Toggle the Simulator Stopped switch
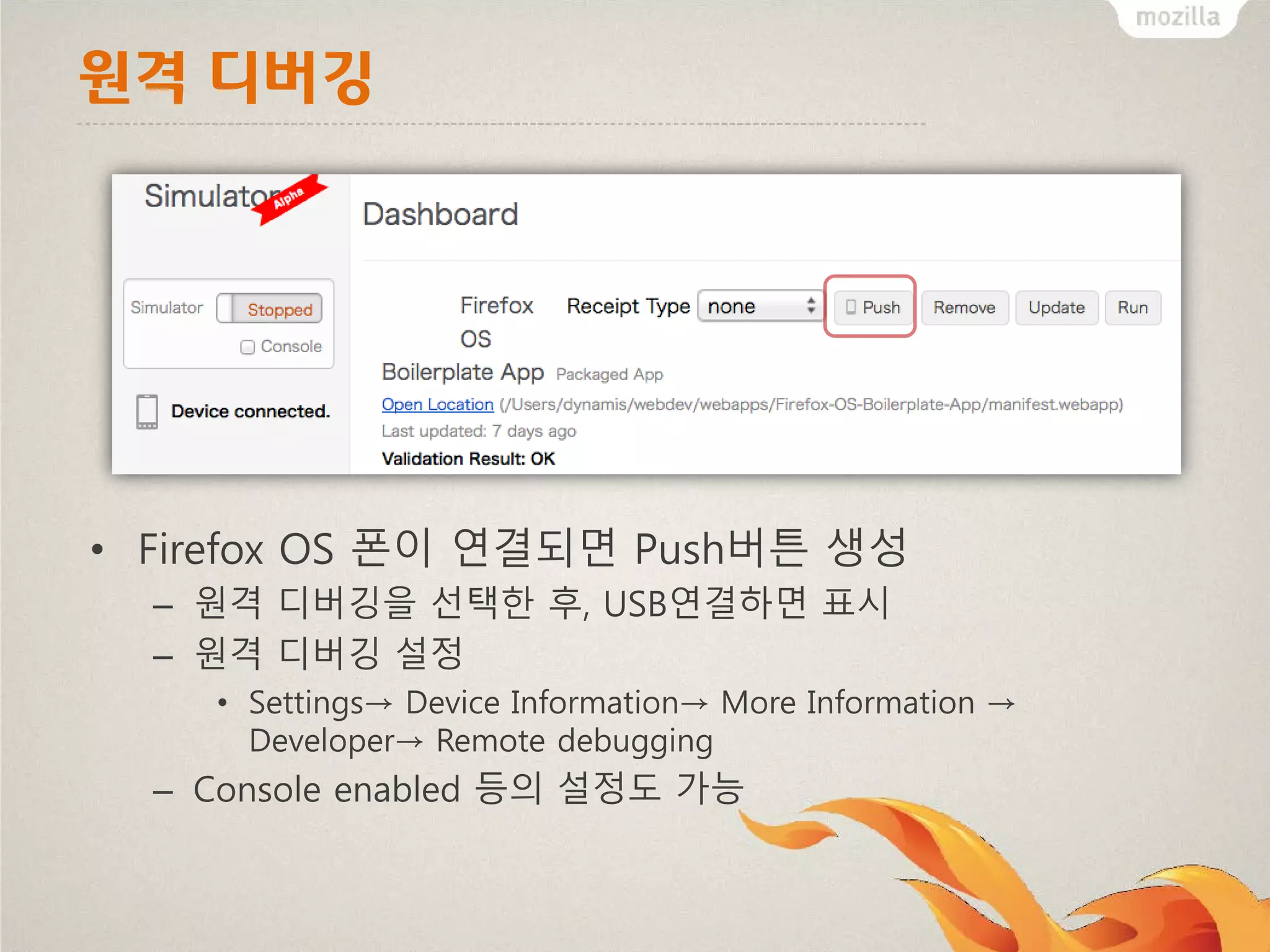 click(269, 309)
